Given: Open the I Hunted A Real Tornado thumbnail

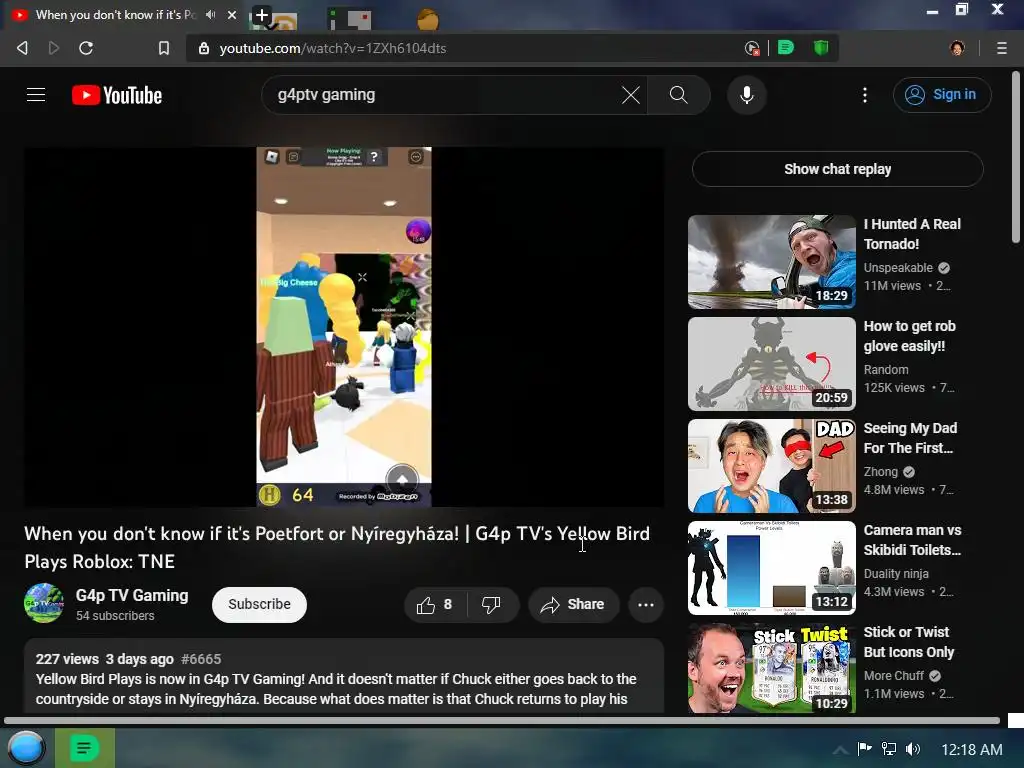Looking at the screenshot, I should point(772,262).
